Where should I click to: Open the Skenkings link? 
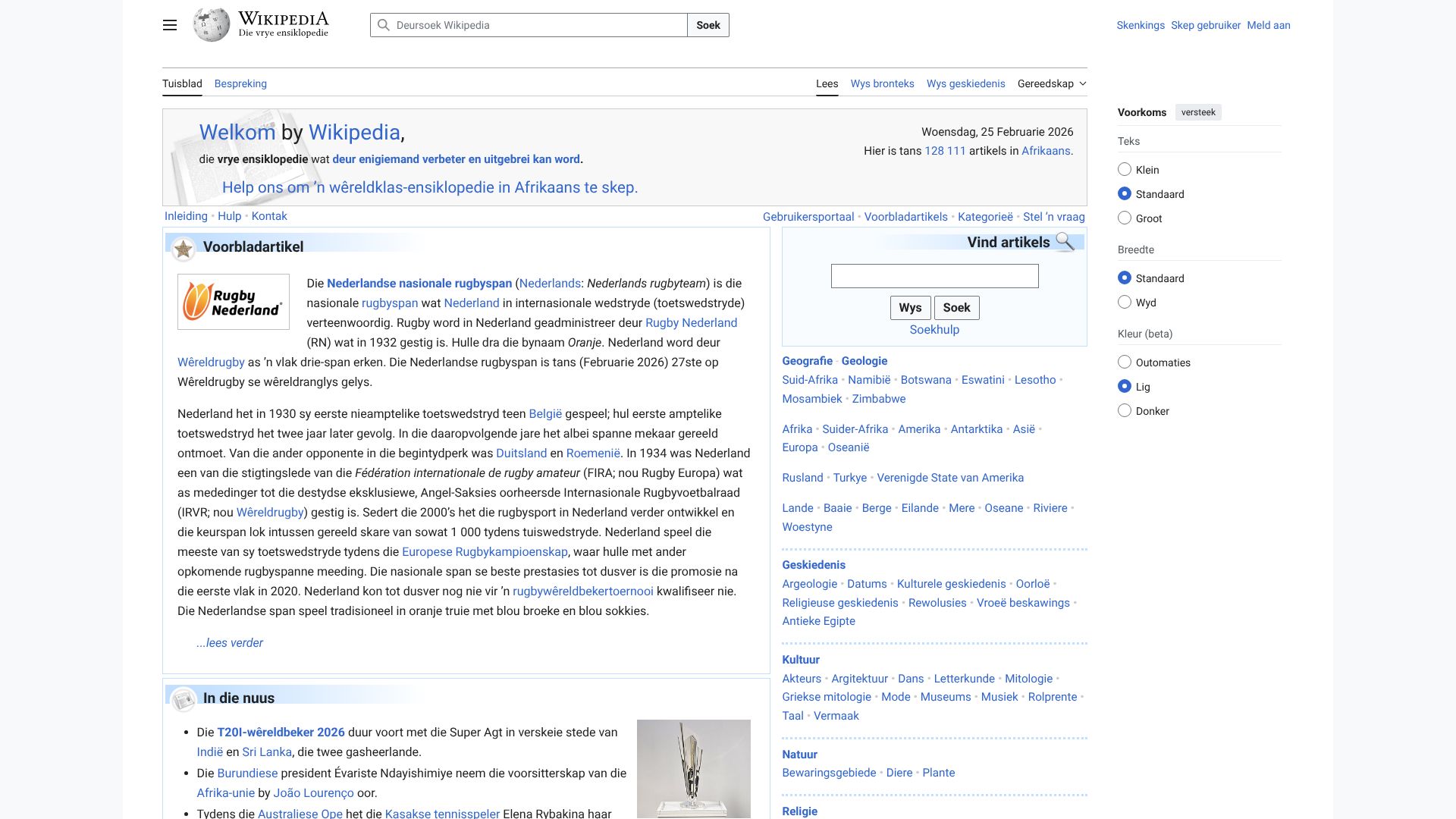pyautogui.click(x=1140, y=25)
